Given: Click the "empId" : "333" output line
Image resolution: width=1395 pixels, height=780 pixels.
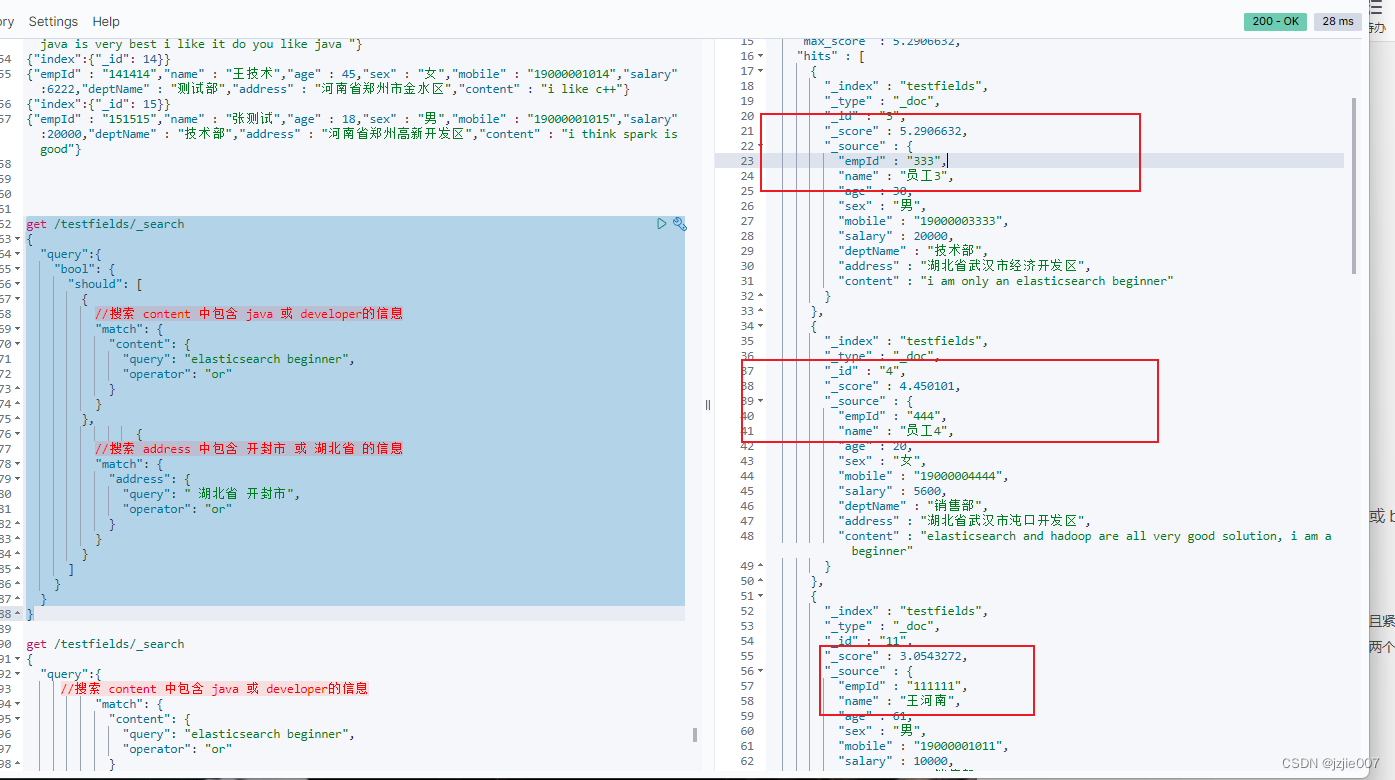Looking at the screenshot, I should coord(892,161).
